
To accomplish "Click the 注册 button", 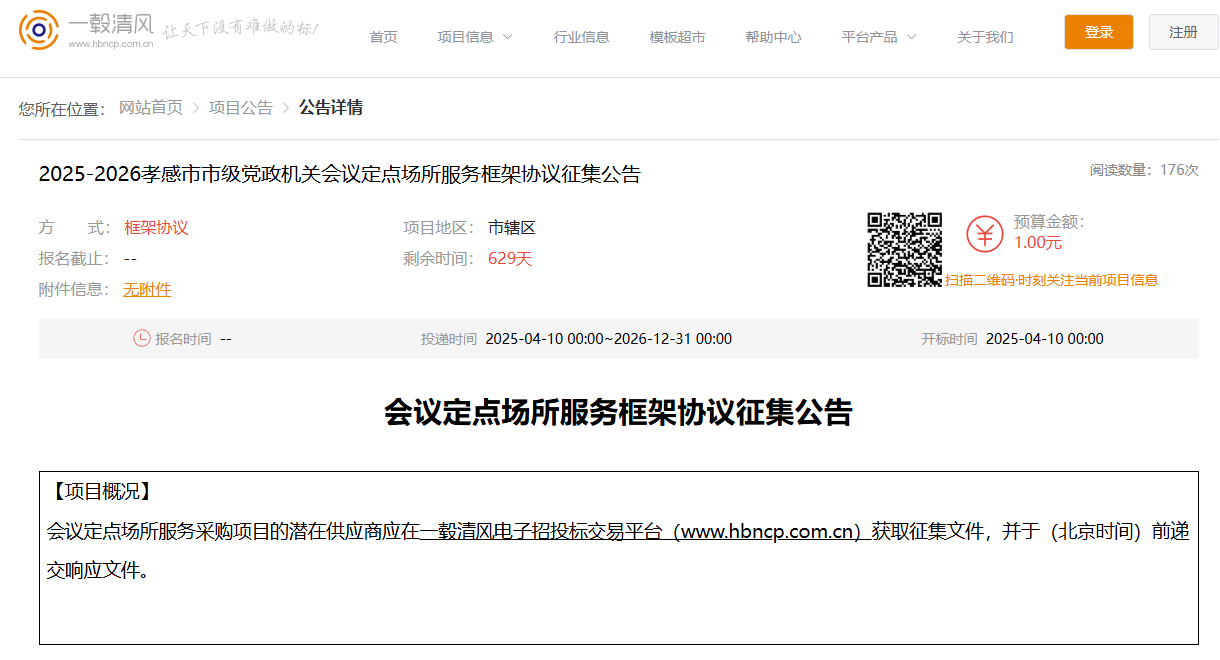I will [1183, 31].
